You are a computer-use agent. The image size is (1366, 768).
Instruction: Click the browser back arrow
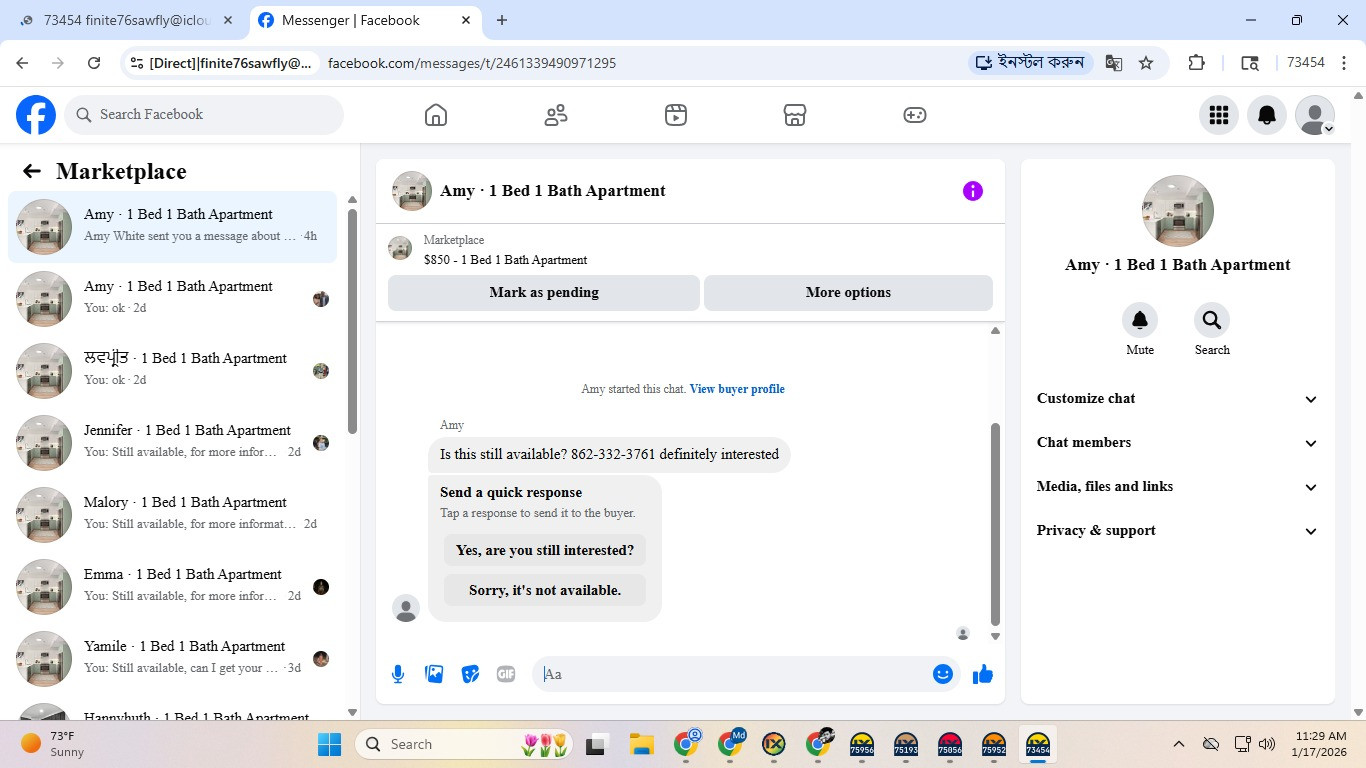(x=23, y=63)
